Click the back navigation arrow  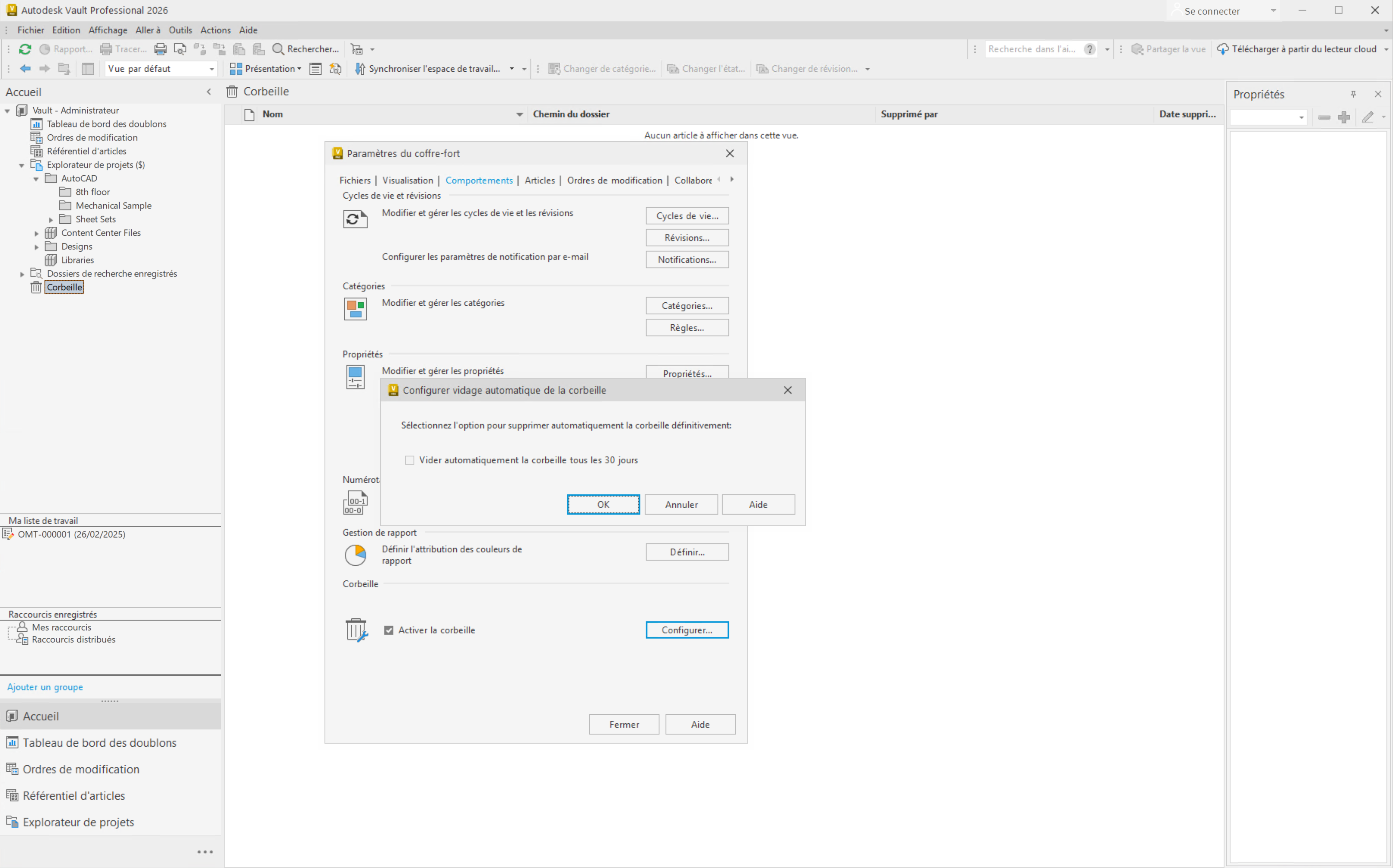point(25,69)
